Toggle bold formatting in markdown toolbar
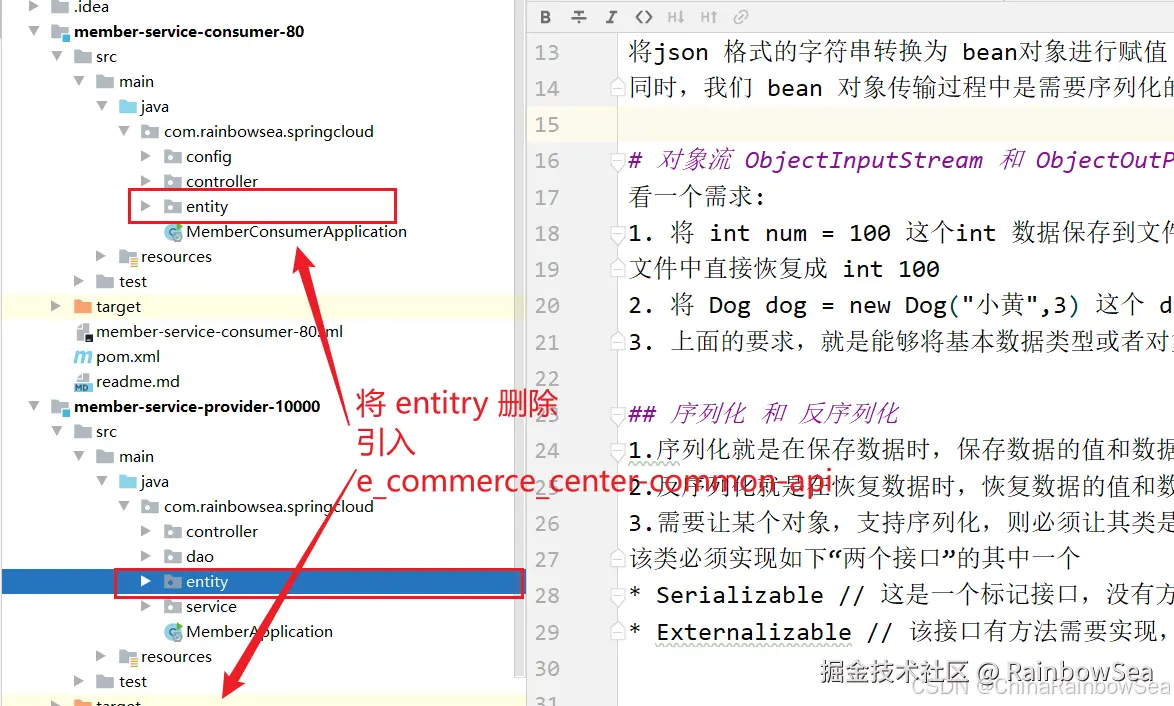 coord(545,17)
